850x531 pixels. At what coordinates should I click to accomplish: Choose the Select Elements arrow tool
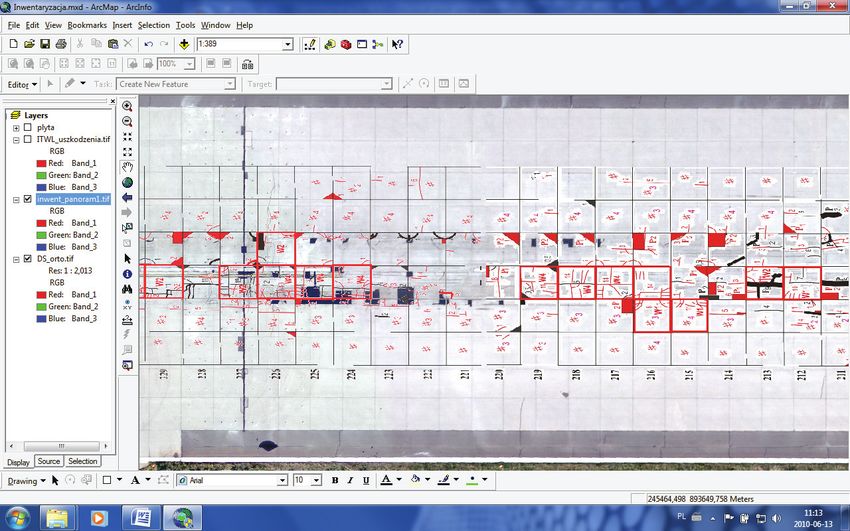(127, 259)
